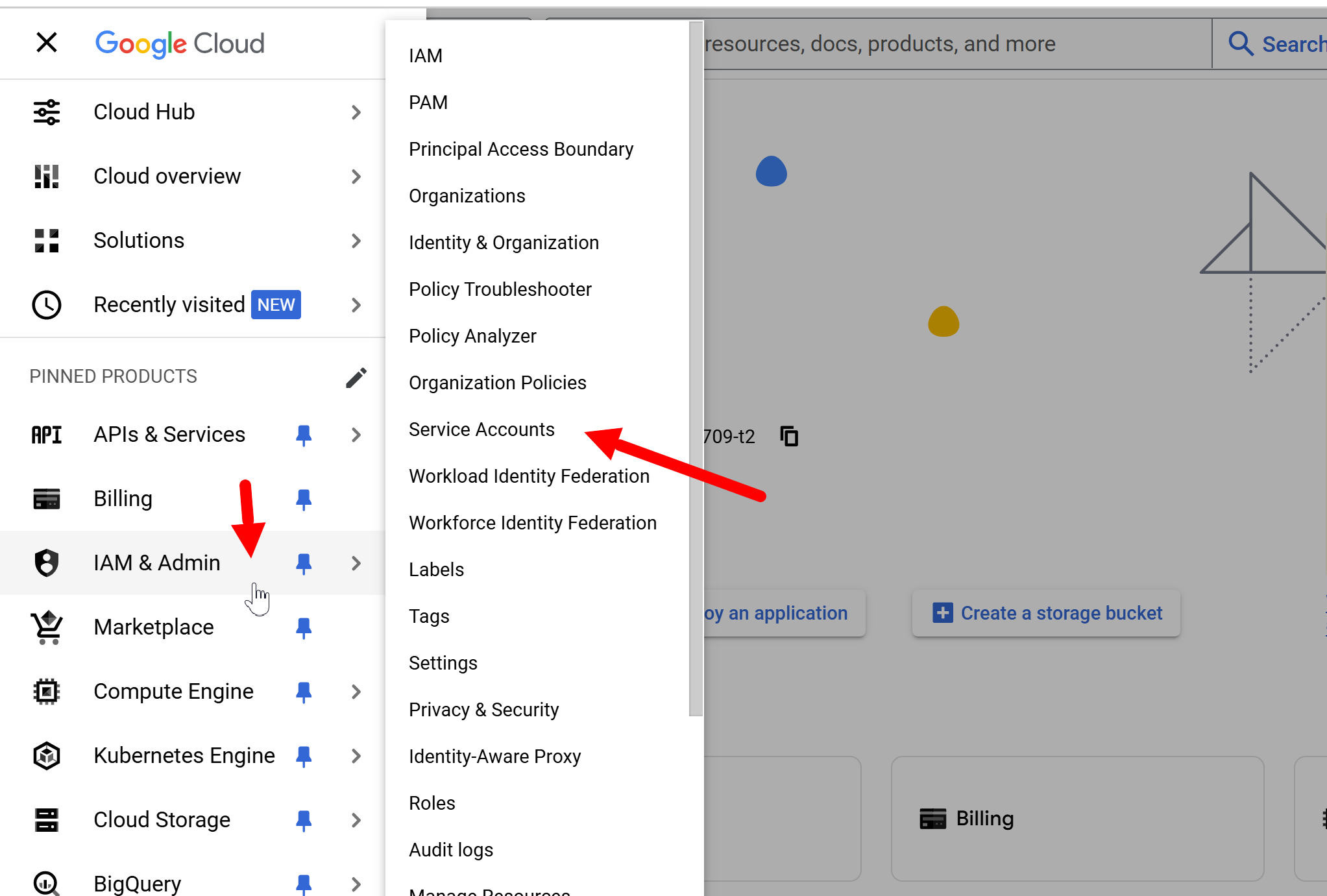Select Organization Policies
The width and height of the screenshot is (1327, 896).
pos(498,383)
